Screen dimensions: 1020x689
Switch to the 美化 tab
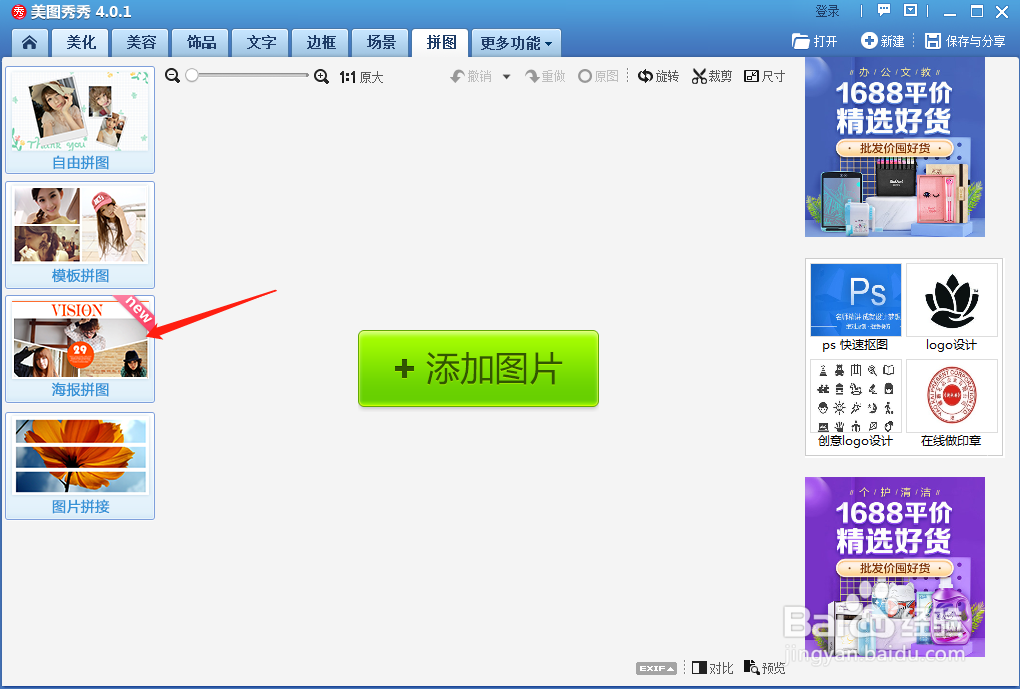(x=80, y=42)
